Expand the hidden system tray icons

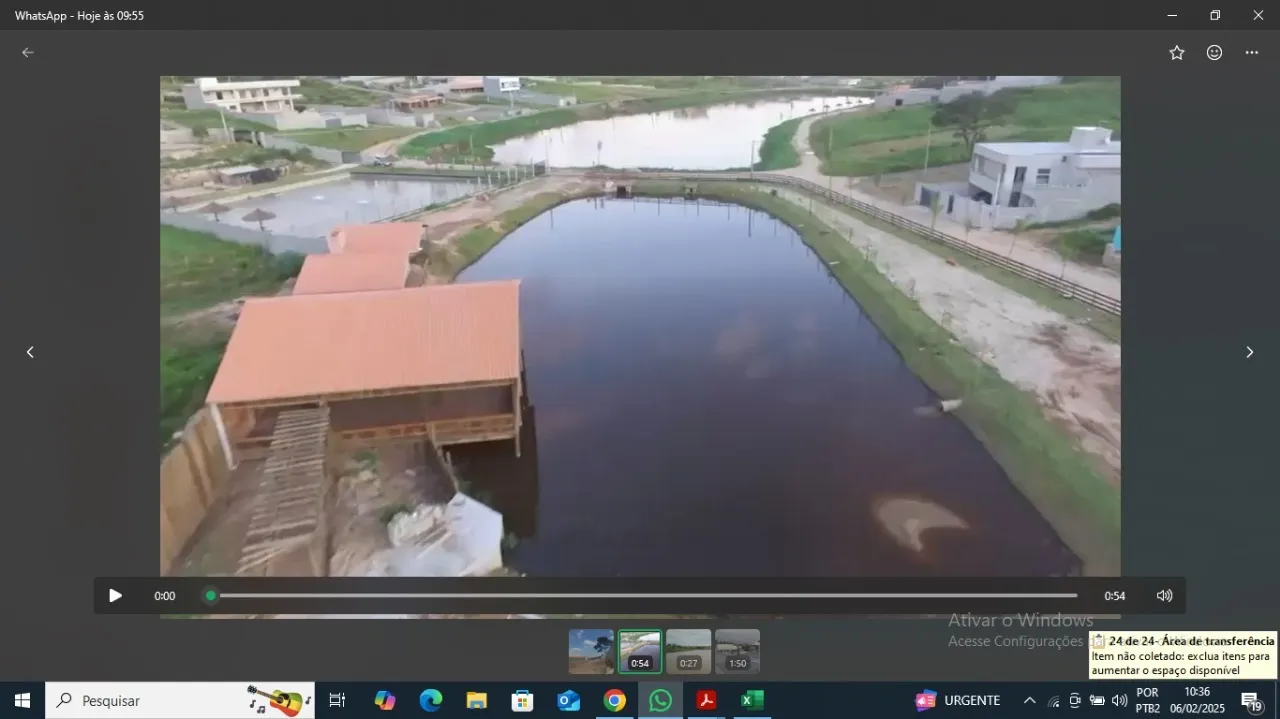pos(1029,701)
